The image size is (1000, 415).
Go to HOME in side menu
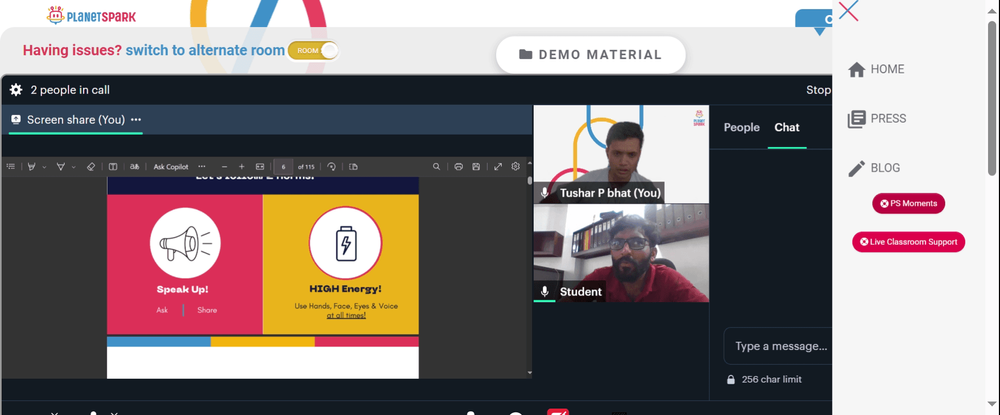point(876,69)
